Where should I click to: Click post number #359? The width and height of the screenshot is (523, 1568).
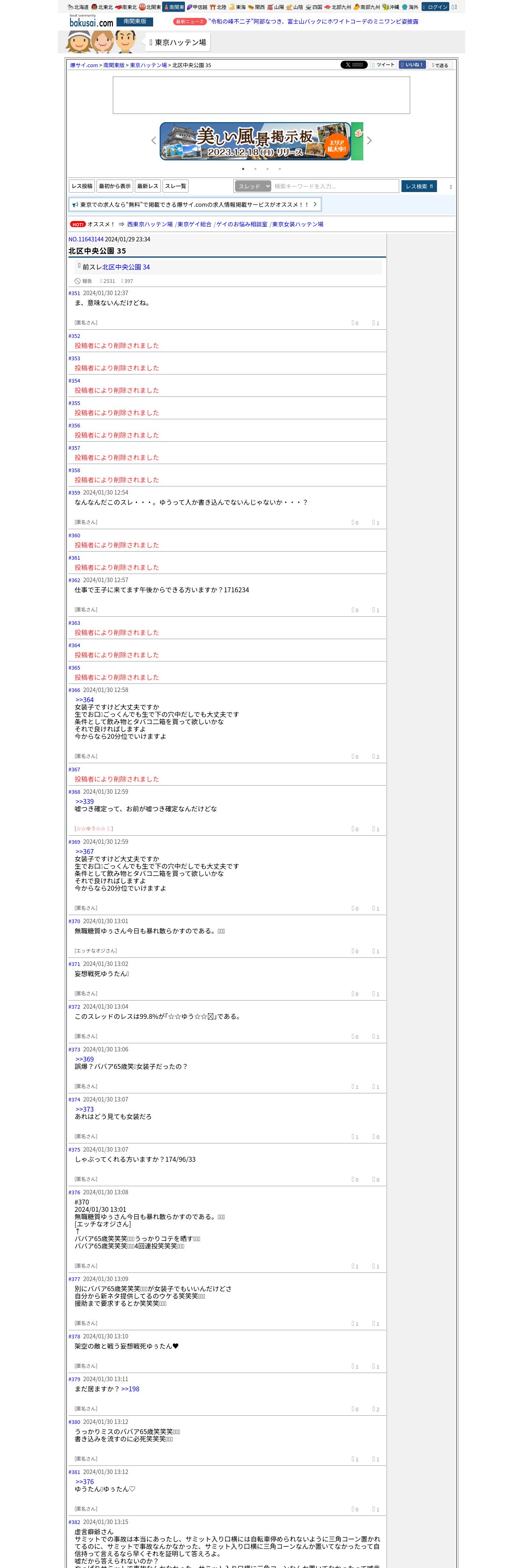coord(74,493)
